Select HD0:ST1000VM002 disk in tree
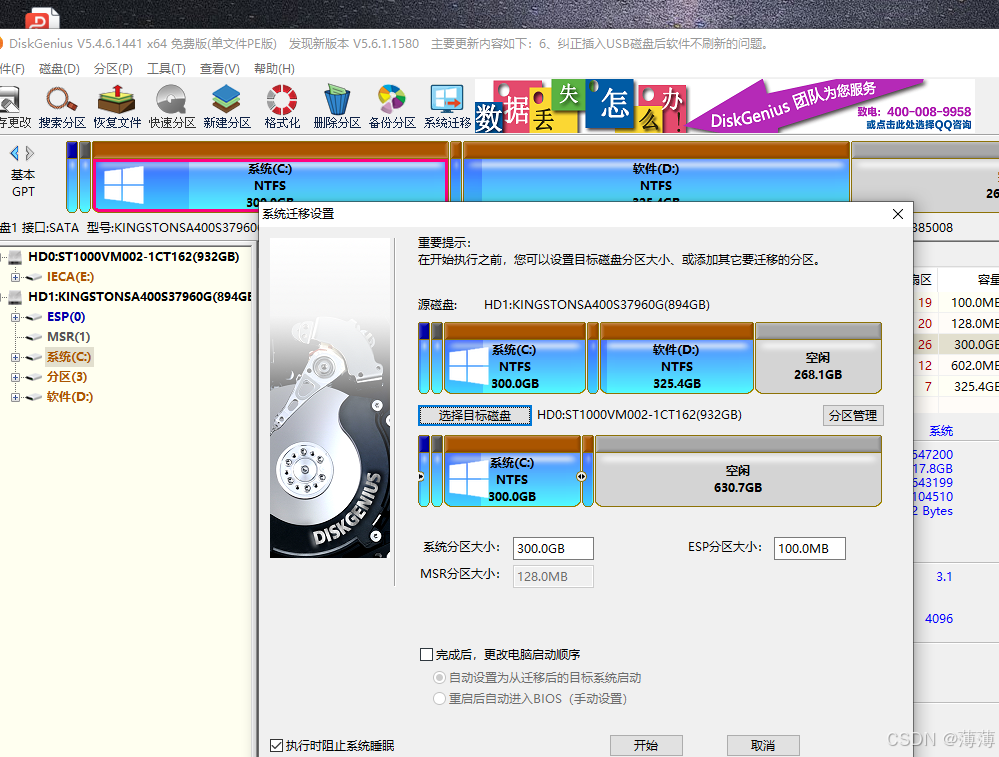Screen dimensions: 999x757 coord(134,257)
